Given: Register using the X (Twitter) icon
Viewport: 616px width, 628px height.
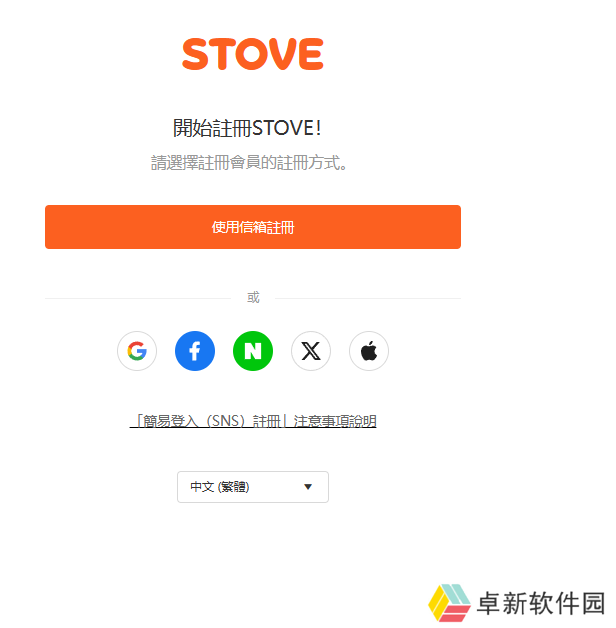Looking at the screenshot, I should point(311,351).
